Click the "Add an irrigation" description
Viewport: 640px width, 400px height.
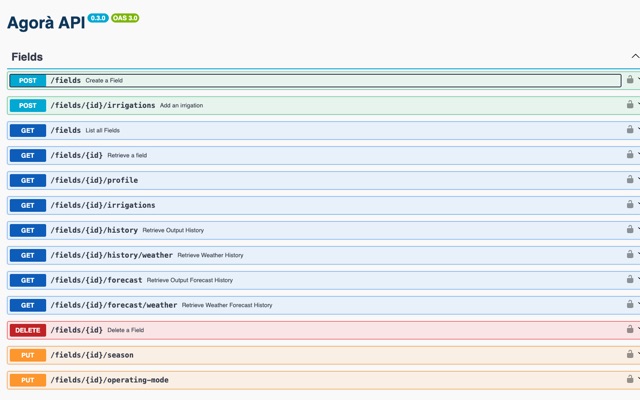click(181, 105)
